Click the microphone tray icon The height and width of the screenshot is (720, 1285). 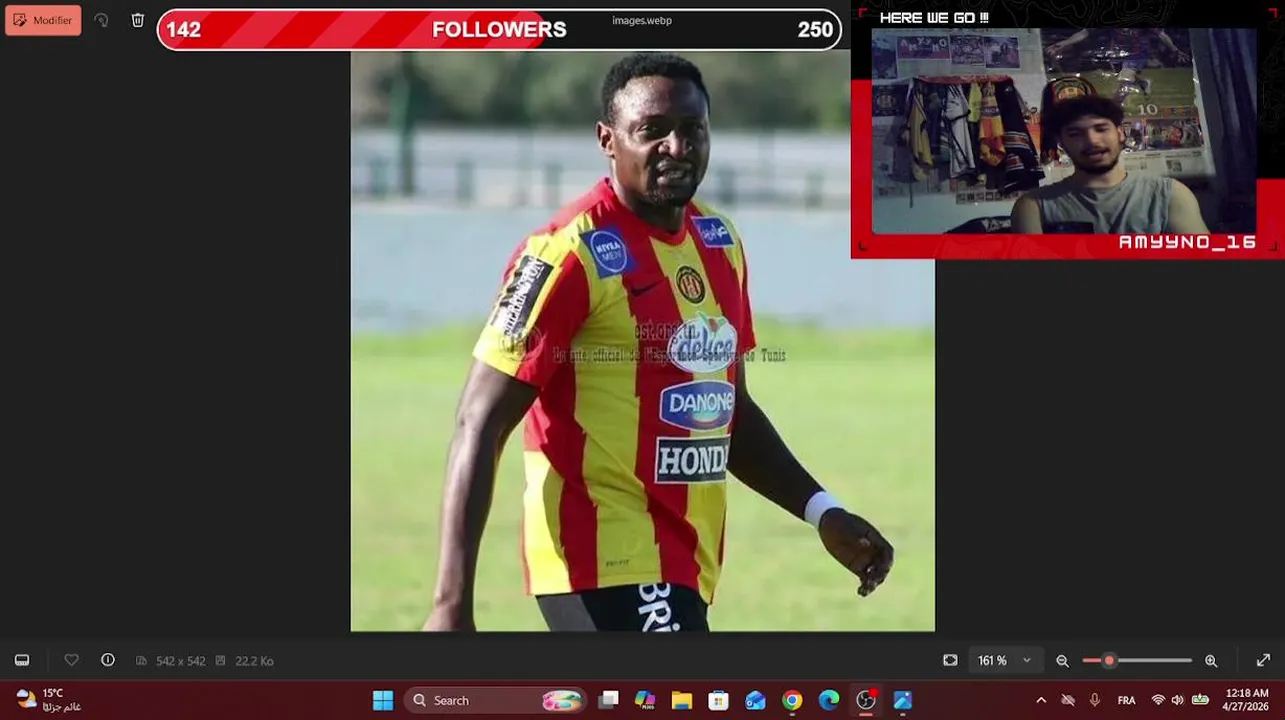click(1095, 700)
